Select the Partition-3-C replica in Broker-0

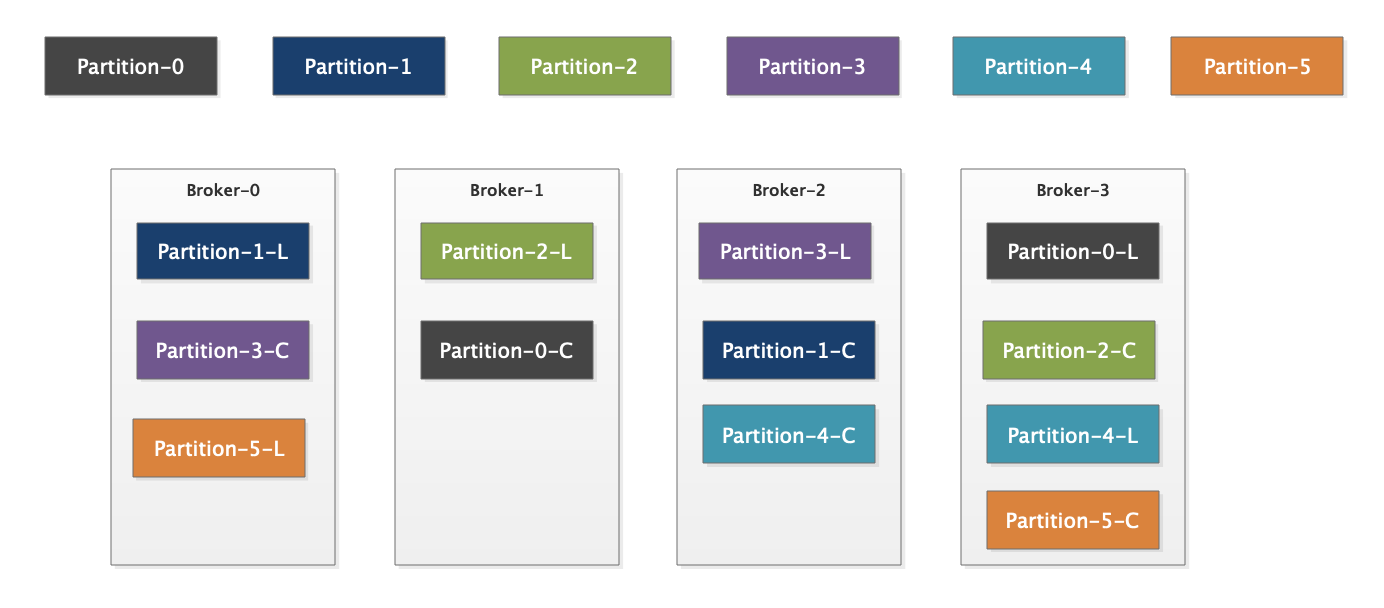coord(223,350)
